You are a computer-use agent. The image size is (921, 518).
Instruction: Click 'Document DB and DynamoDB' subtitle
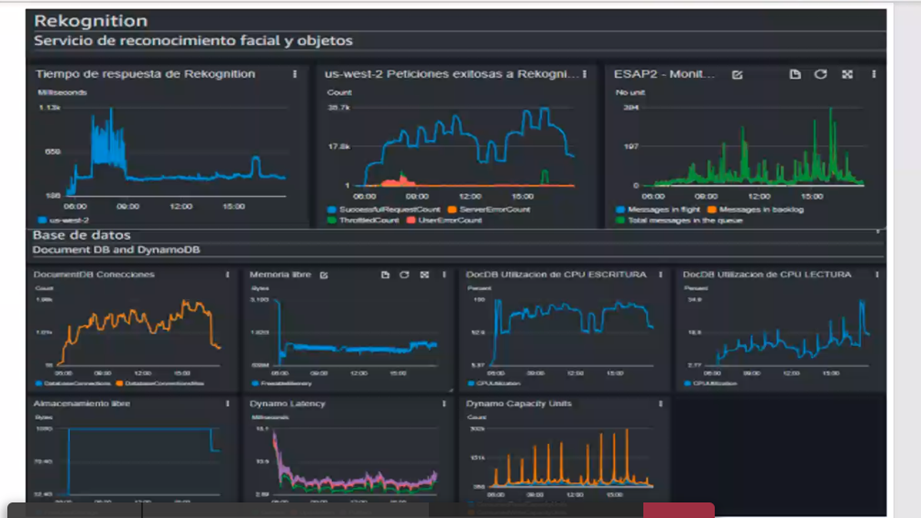pyautogui.click(x=116, y=250)
